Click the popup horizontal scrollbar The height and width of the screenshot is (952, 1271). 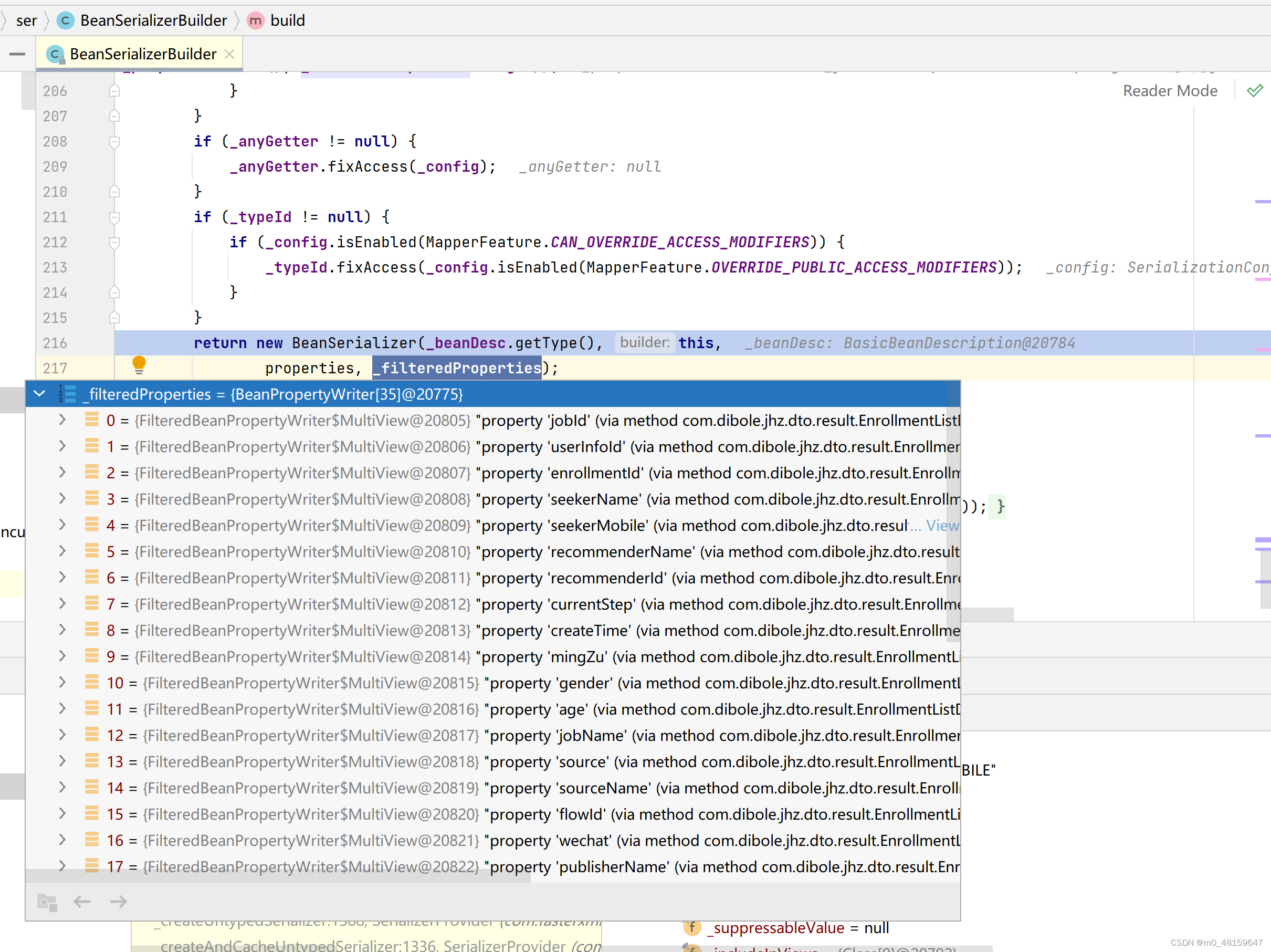click(279, 878)
